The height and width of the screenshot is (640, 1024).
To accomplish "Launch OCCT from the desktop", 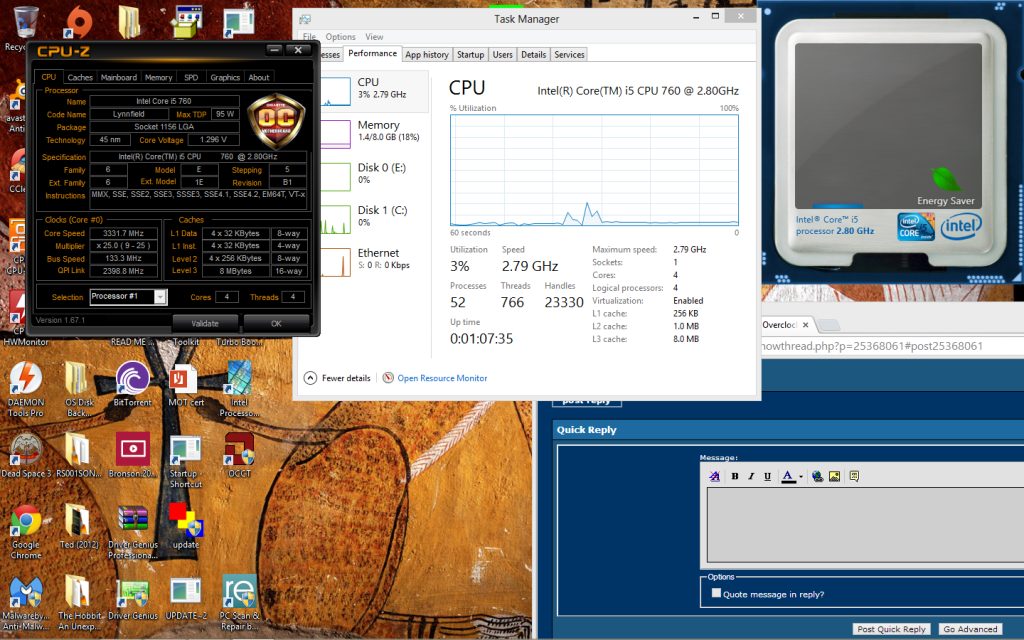I will pyautogui.click(x=239, y=449).
